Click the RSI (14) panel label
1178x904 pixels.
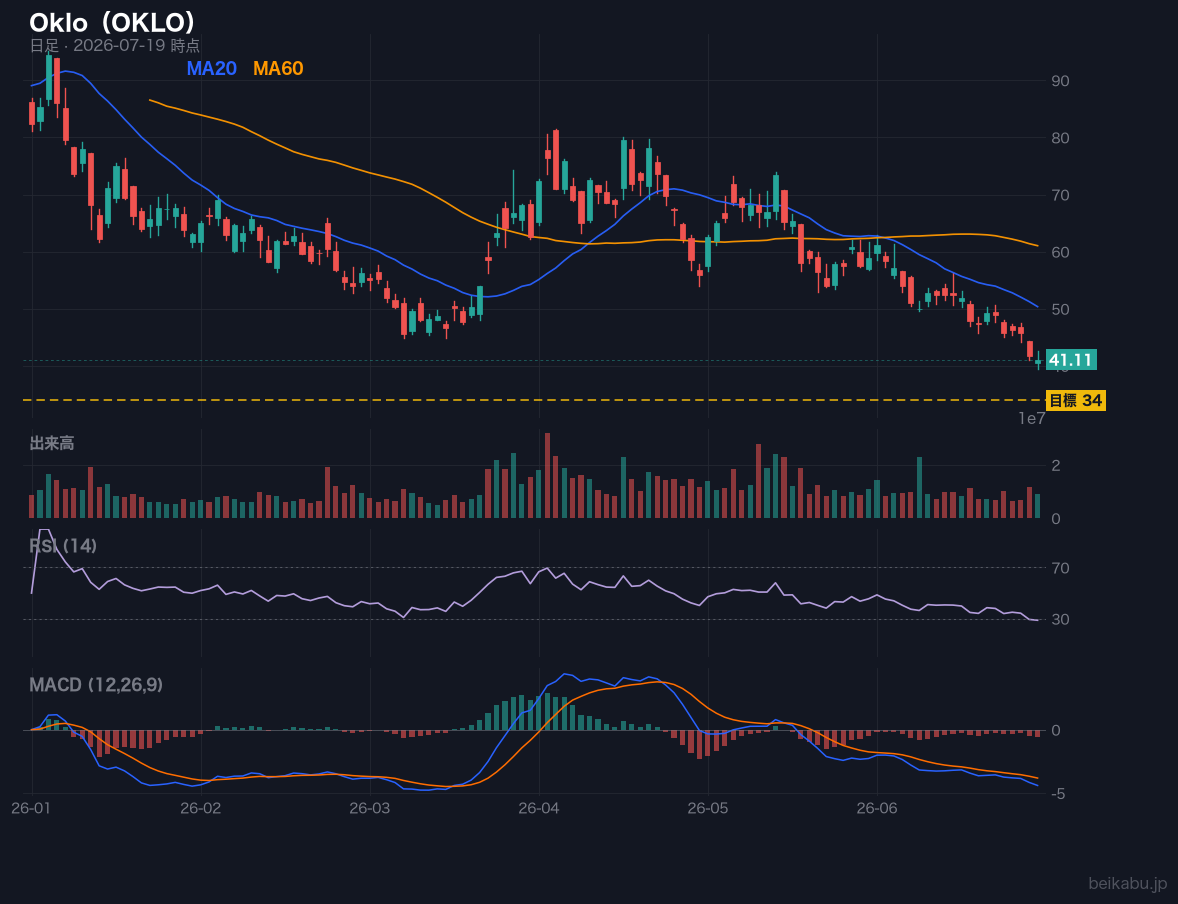63,546
